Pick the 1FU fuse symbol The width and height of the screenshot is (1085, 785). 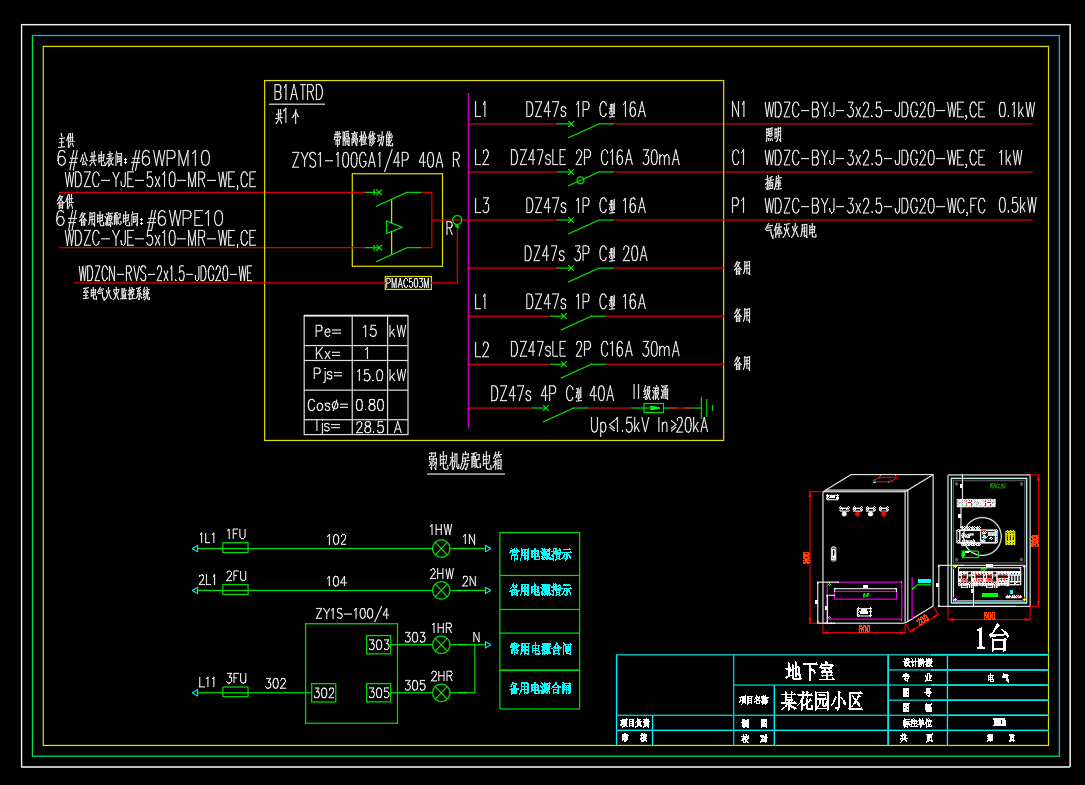tap(235, 548)
